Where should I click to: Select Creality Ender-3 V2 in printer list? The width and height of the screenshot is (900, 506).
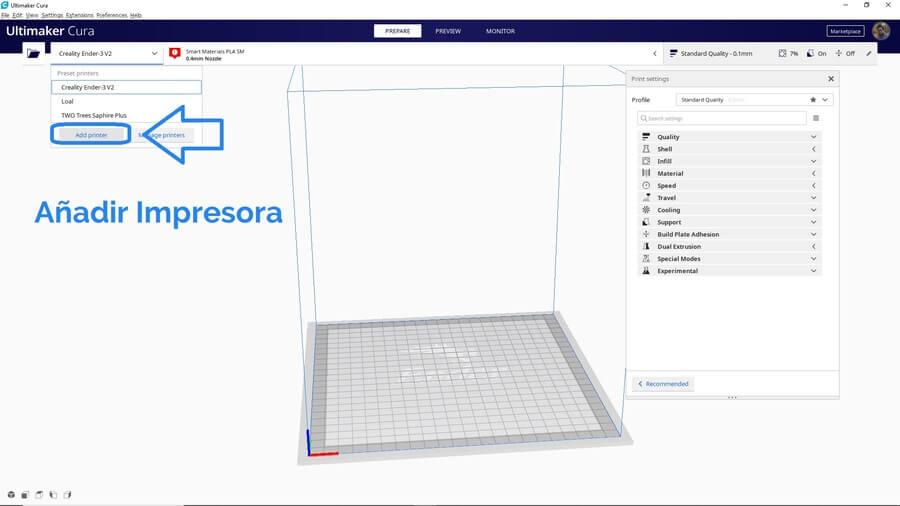[x=126, y=87]
